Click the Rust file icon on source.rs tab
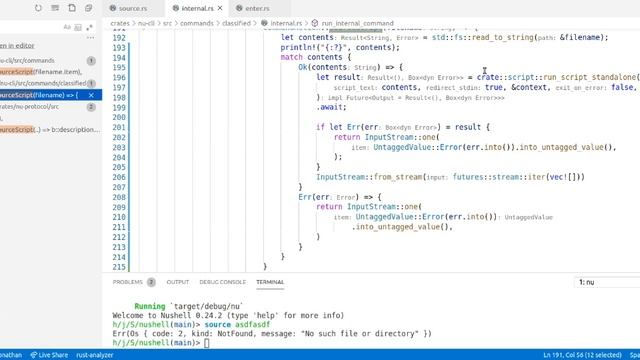 click(113, 8)
